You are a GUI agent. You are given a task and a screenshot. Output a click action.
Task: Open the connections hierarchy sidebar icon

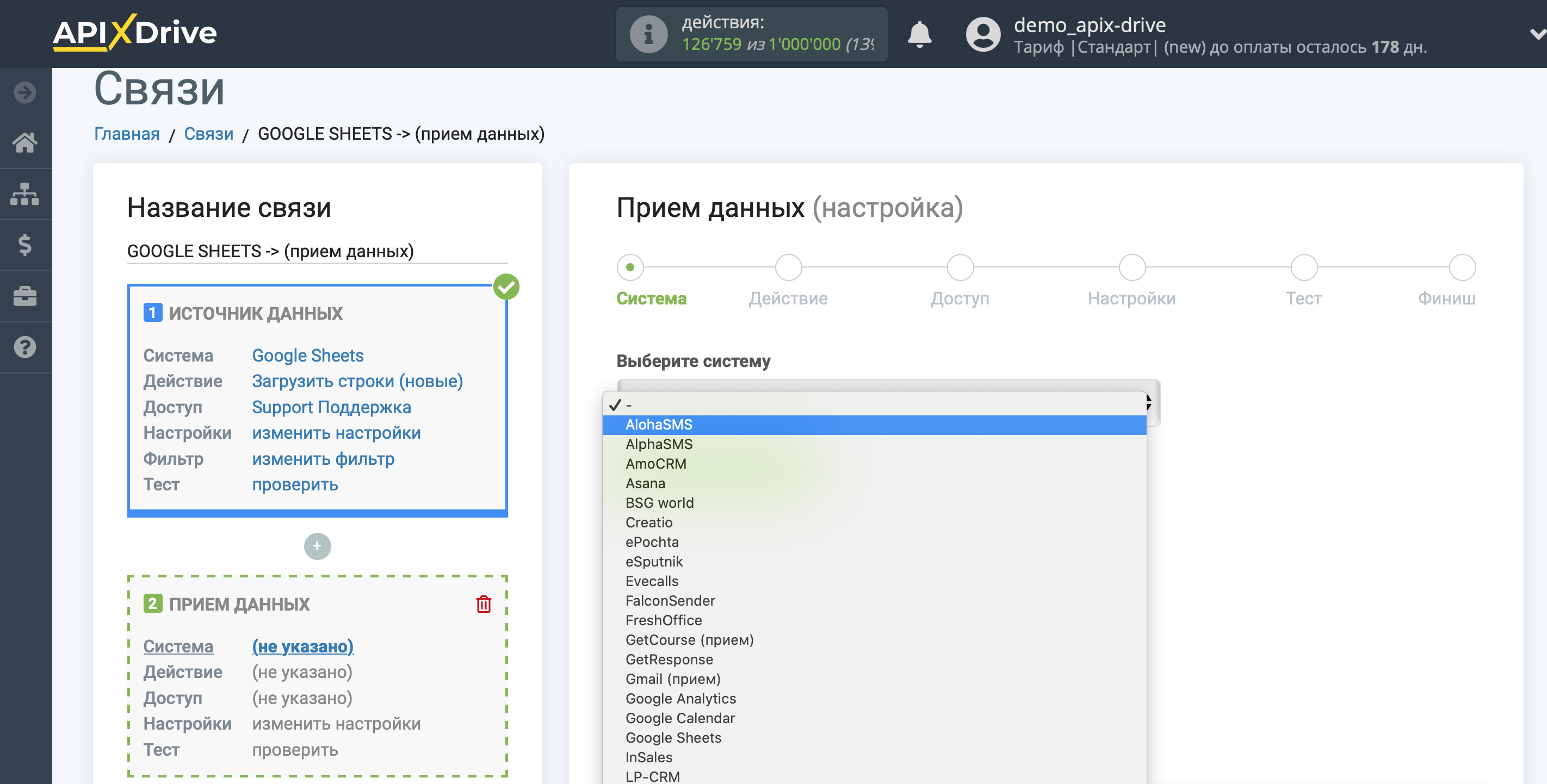24,194
